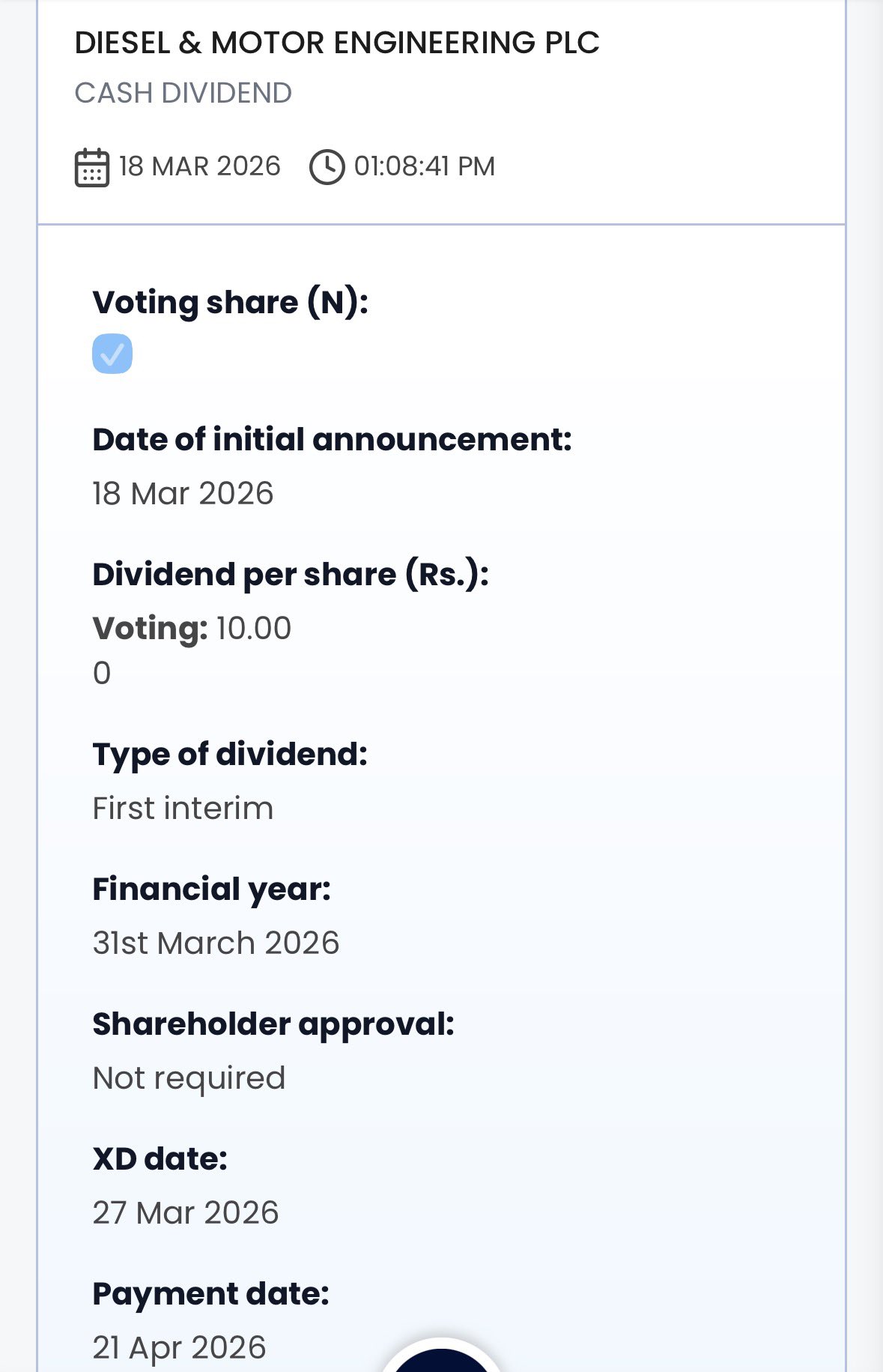883x1372 pixels.
Task: Click the 0 below the Voting dividend
Action: pyautogui.click(x=102, y=673)
